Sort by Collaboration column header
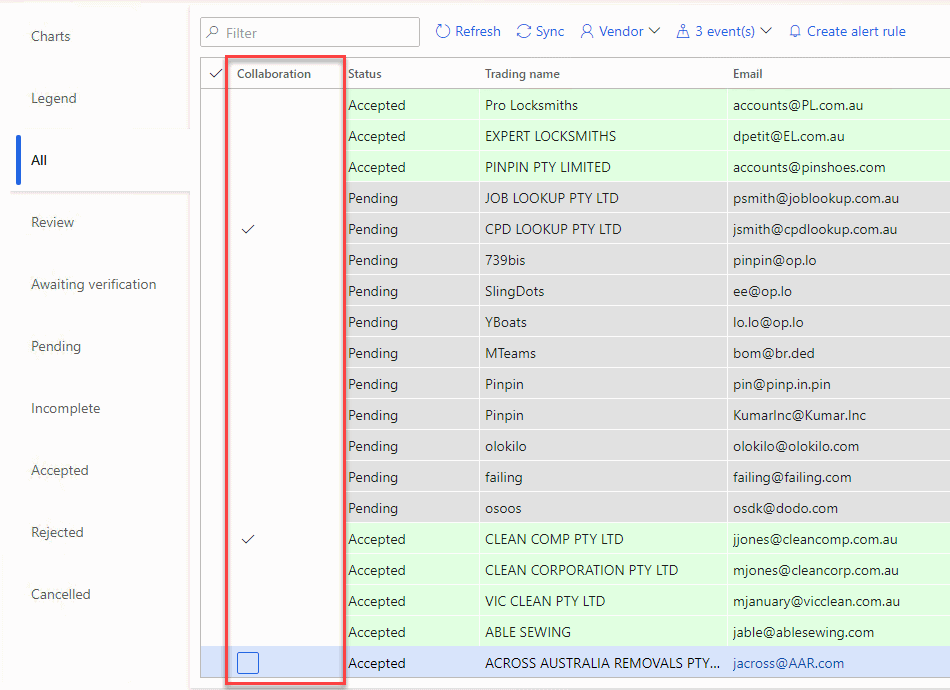 (274, 74)
